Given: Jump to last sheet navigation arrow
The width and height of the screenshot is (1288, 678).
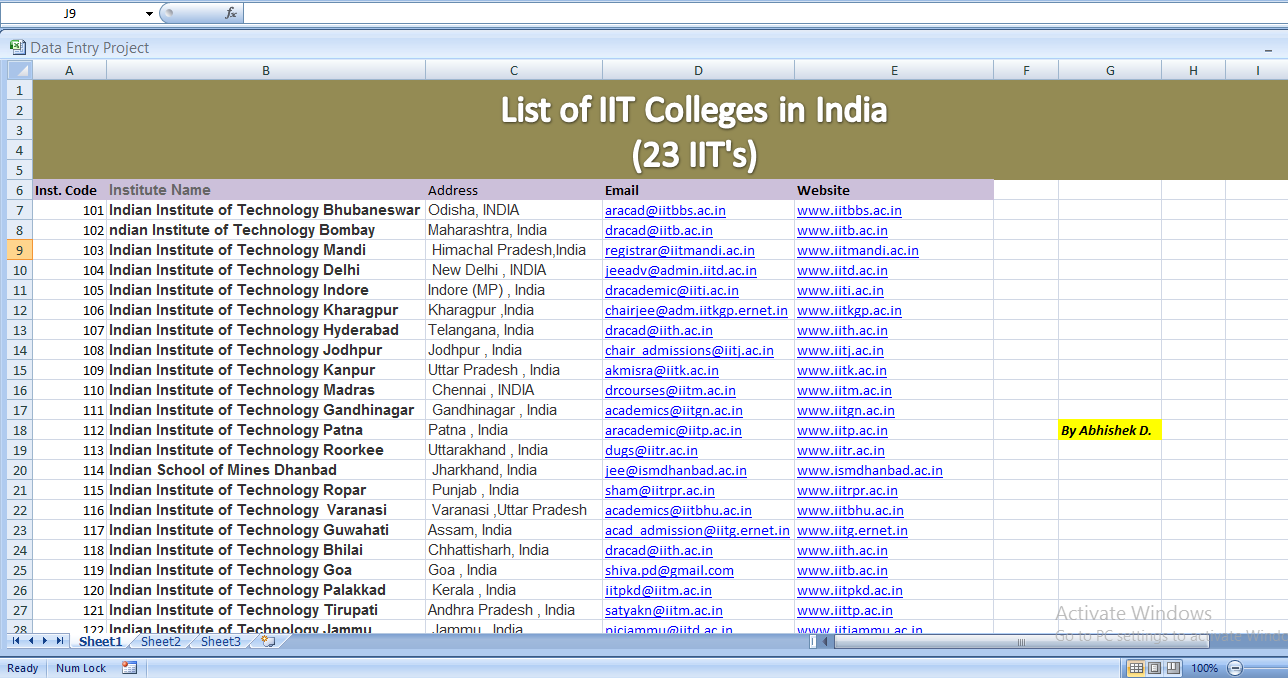Looking at the screenshot, I should coord(61,642).
